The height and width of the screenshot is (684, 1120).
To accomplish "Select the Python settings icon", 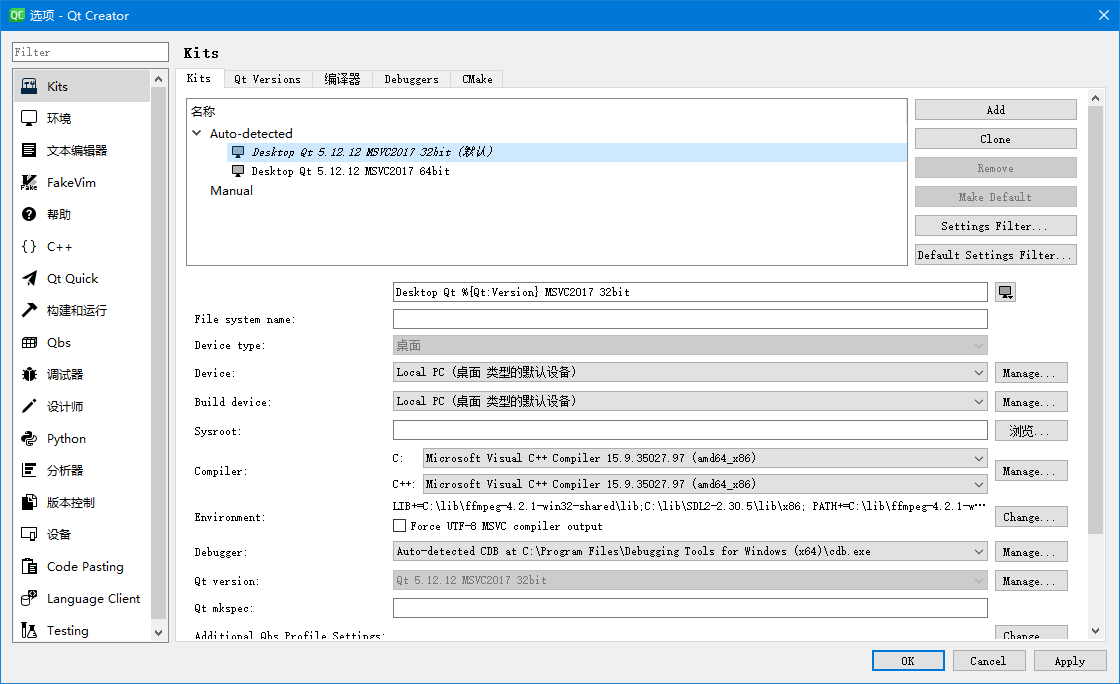I will pyautogui.click(x=29, y=438).
